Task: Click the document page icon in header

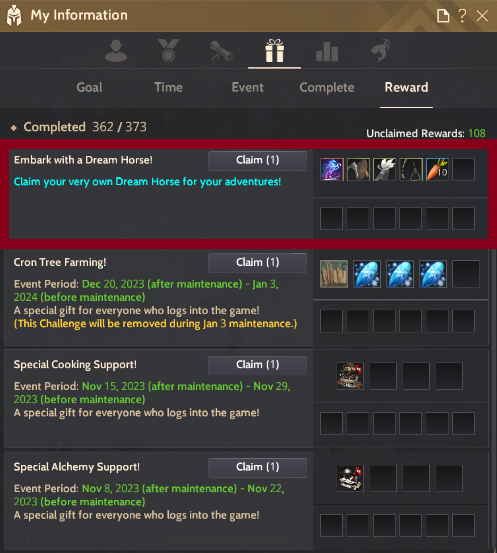Action: 443,16
